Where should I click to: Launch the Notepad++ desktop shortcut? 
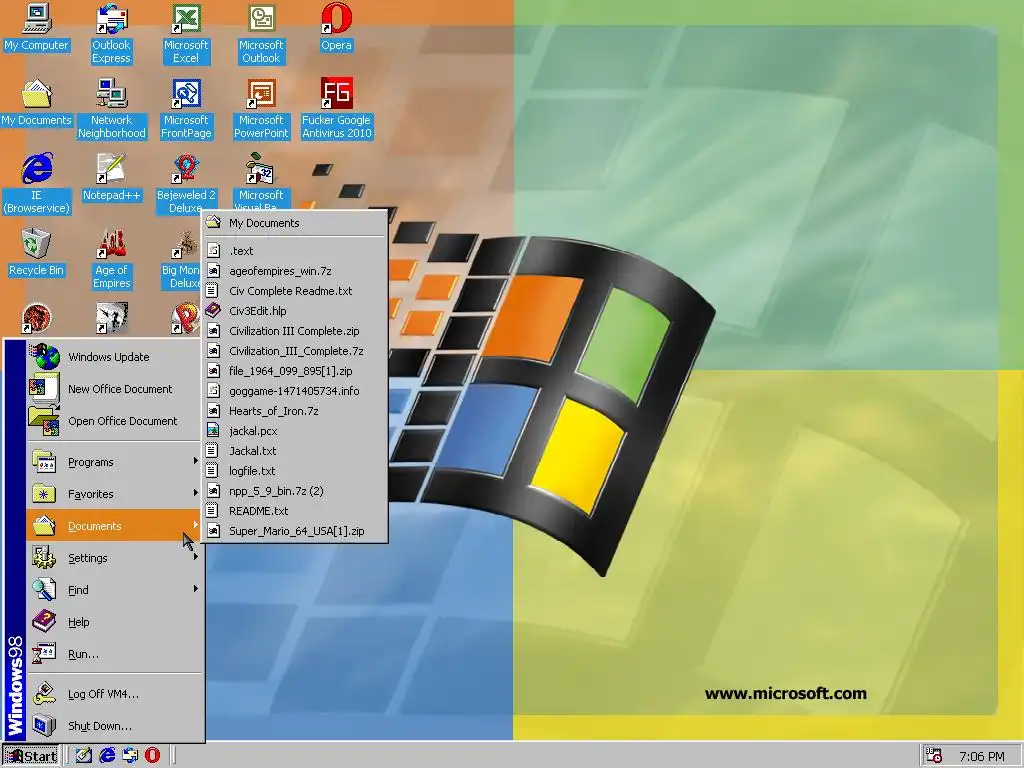pyautogui.click(x=111, y=178)
